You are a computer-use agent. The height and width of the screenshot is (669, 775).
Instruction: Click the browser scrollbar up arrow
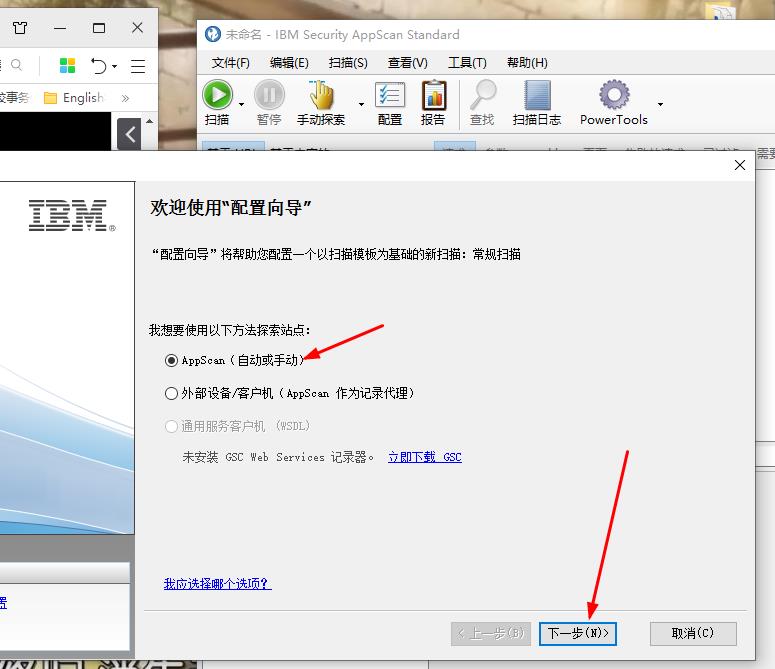coord(150,121)
